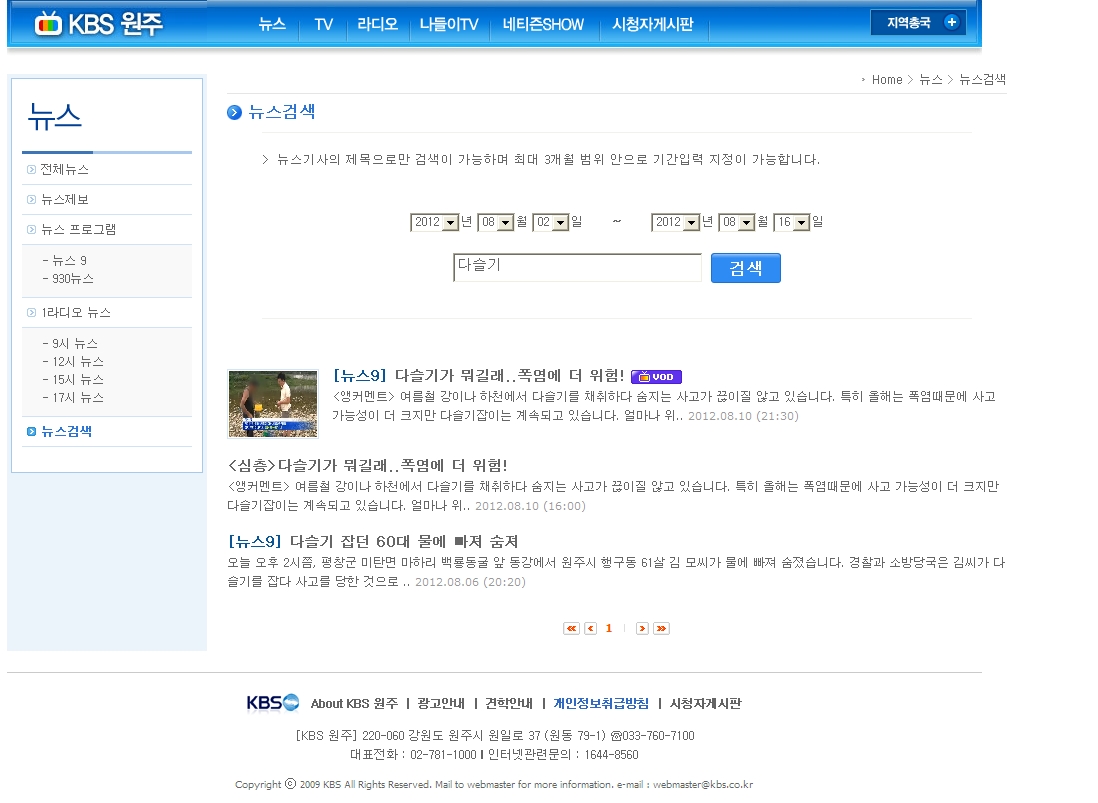Screen dimensions: 1098x803
Task: Open 라디오 in top navigation
Action: (377, 25)
